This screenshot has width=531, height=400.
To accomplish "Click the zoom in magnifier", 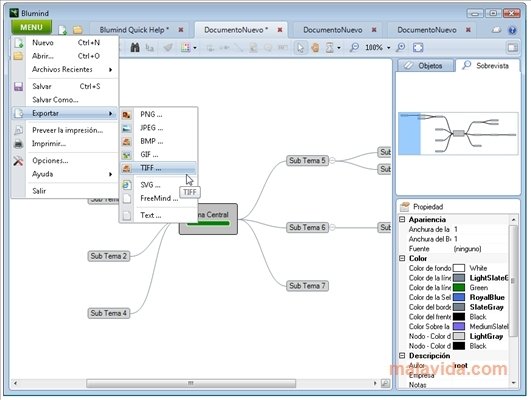I will [x=401, y=47].
